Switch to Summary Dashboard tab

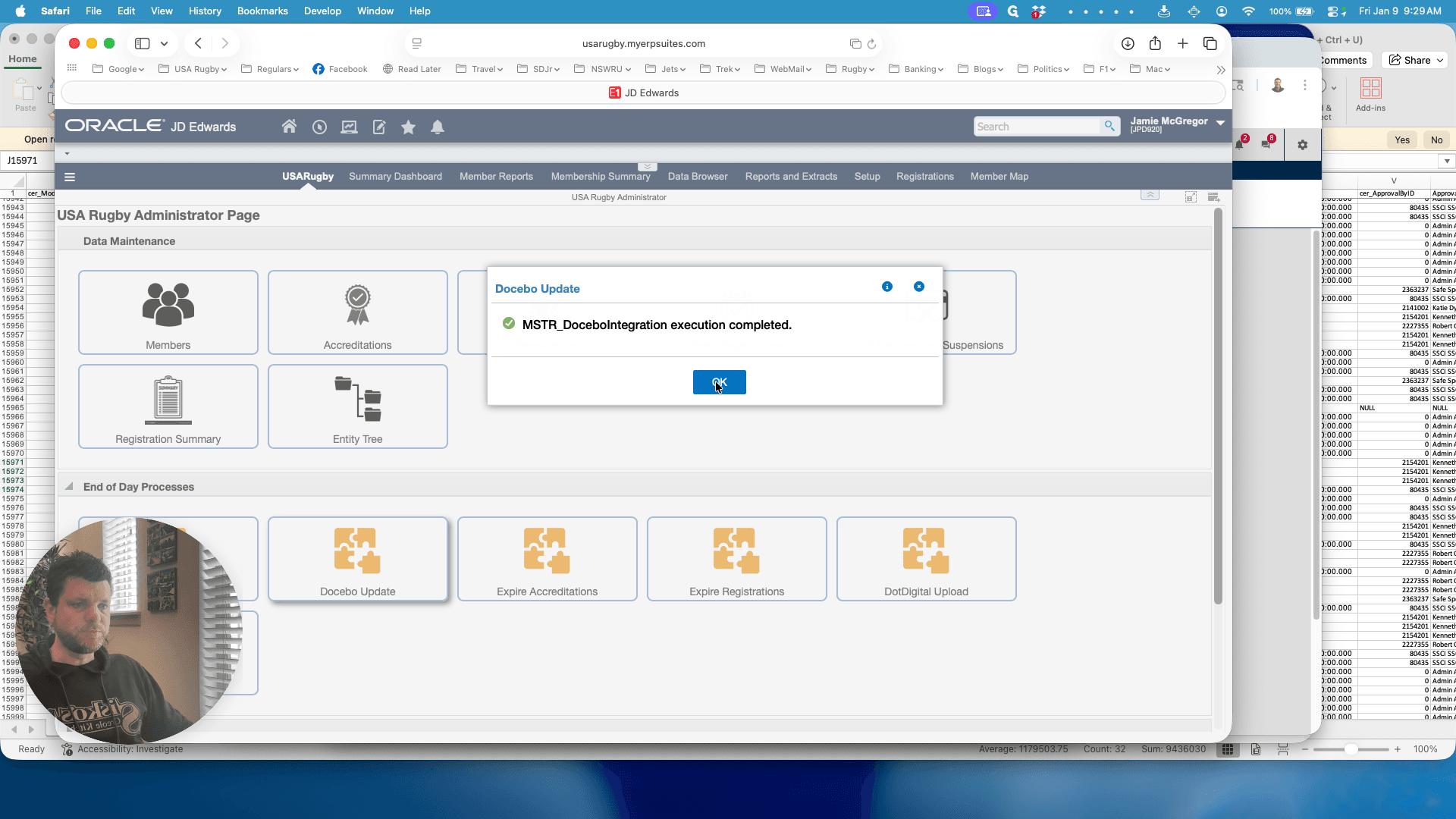click(x=395, y=177)
